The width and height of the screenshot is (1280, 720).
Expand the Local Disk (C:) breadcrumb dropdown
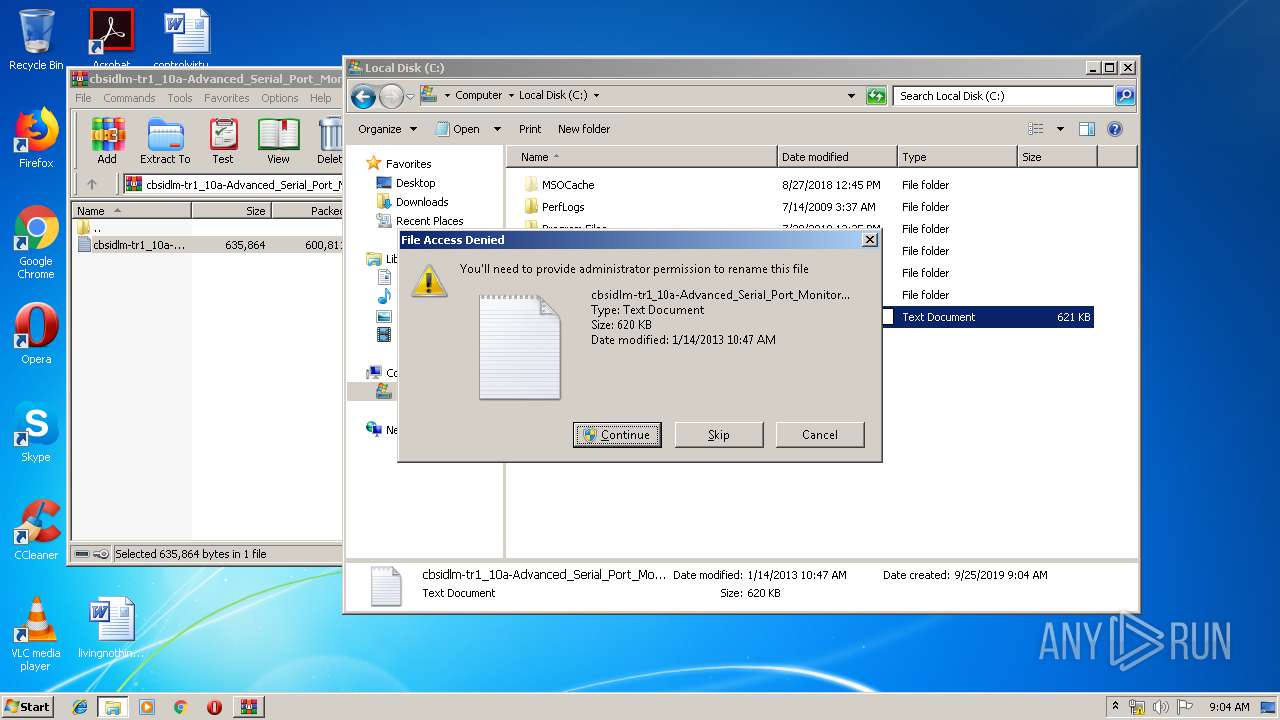597,96
